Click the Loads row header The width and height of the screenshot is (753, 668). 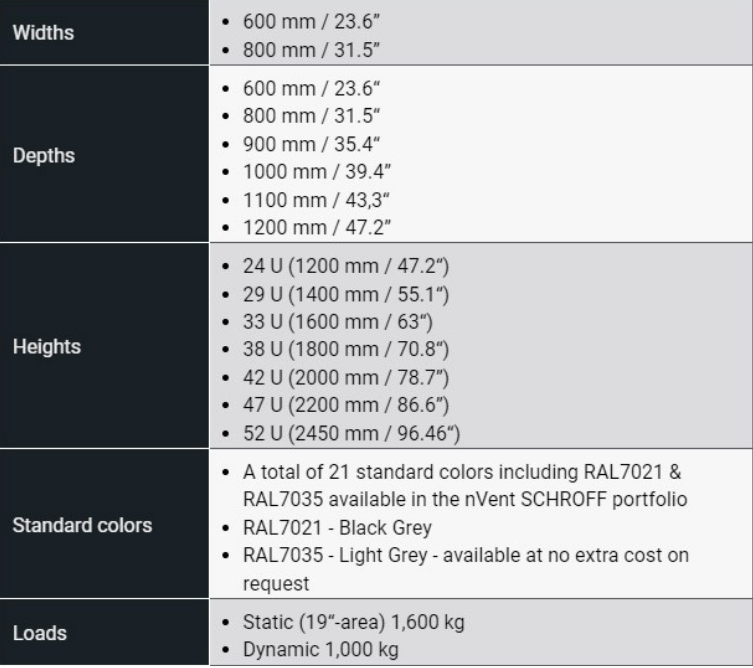pos(39,633)
